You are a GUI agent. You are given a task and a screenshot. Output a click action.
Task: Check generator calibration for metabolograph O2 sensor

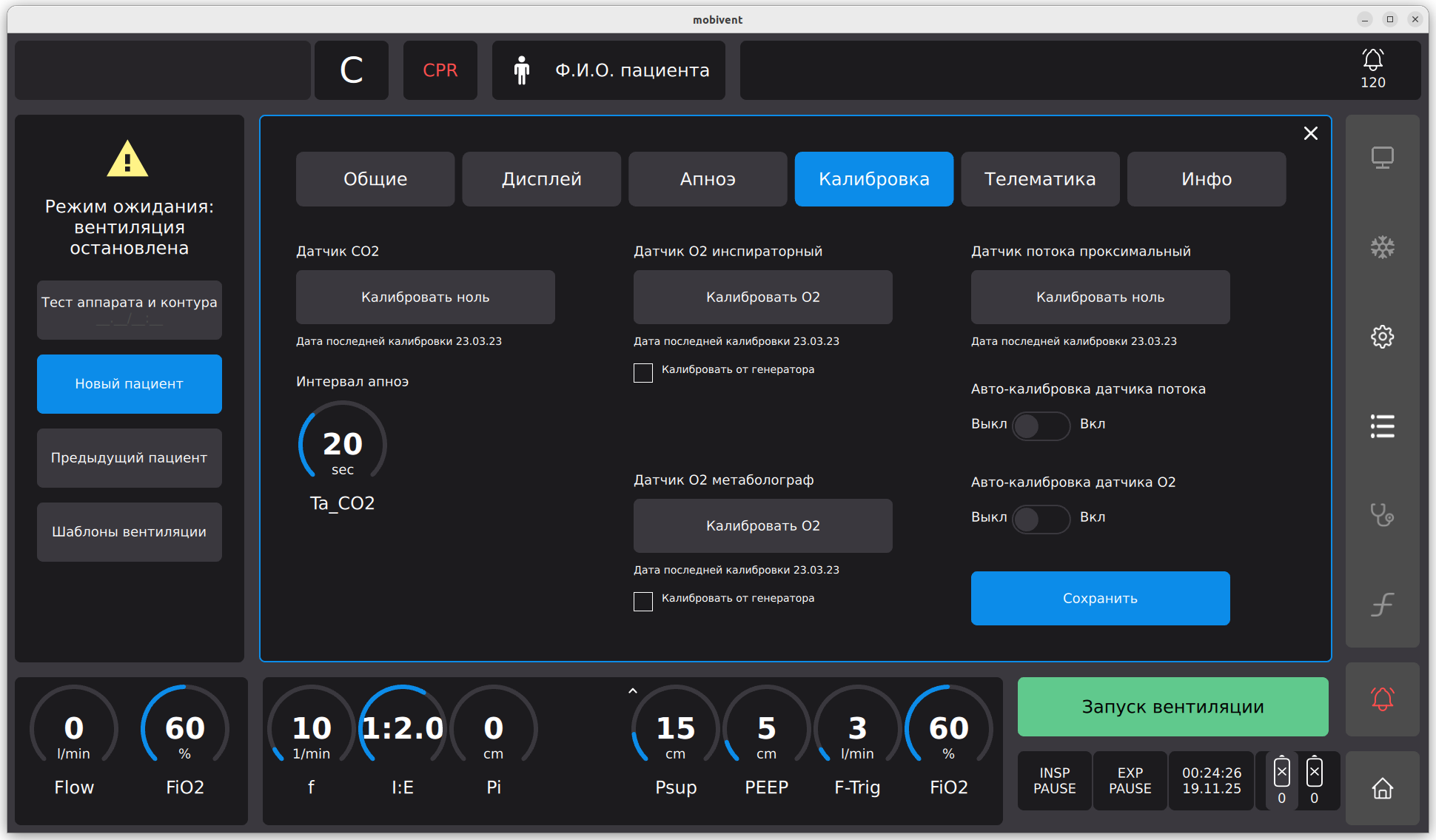(643, 601)
